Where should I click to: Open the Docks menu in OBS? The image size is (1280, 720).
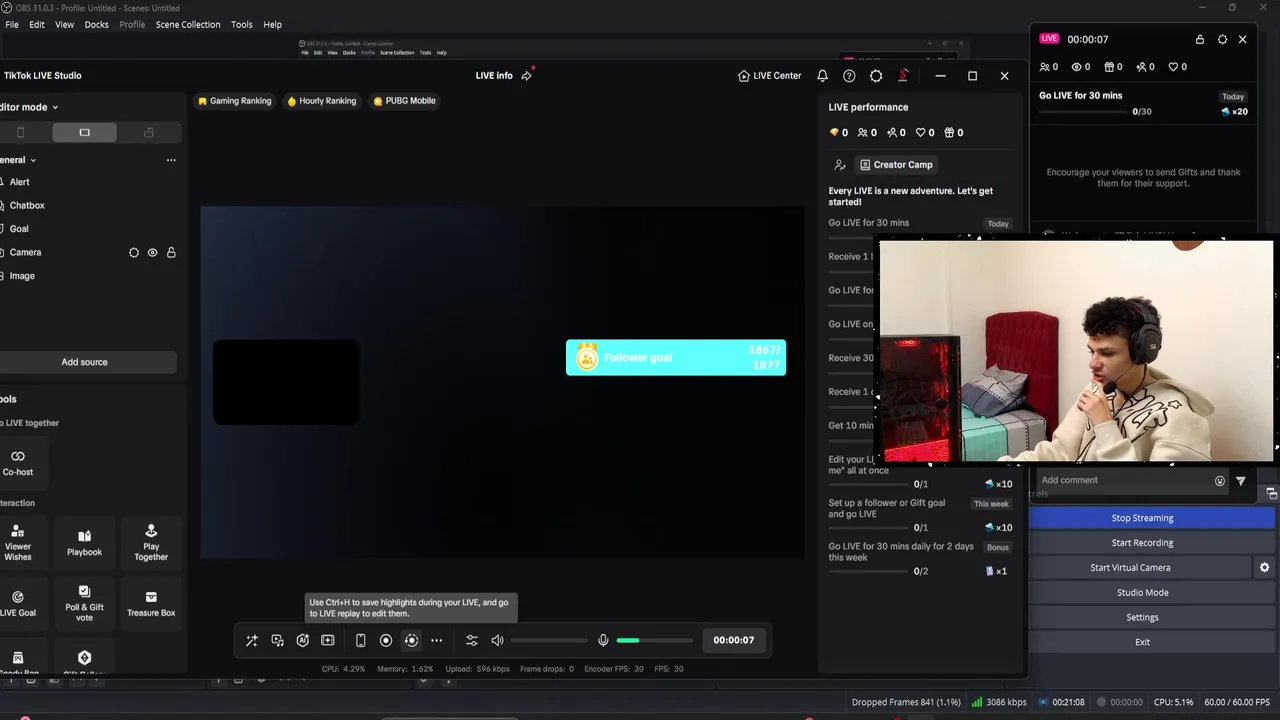click(96, 24)
